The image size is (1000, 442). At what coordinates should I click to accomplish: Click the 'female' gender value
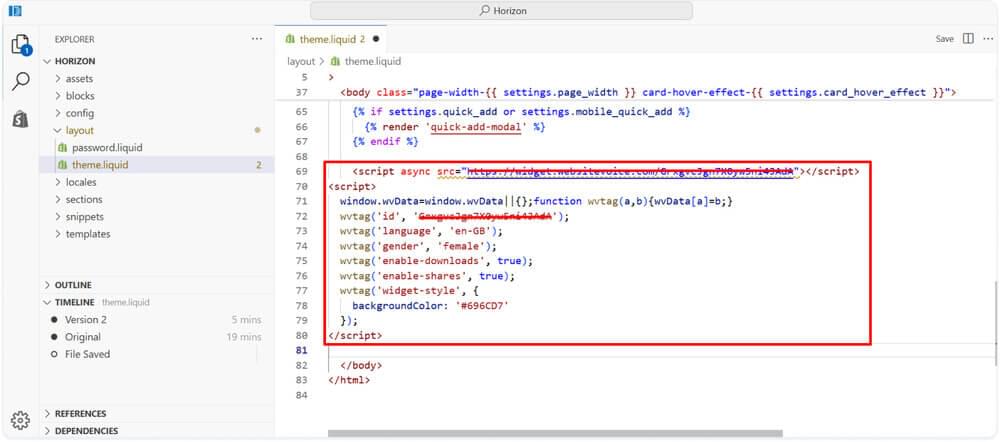click(x=460, y=246)
